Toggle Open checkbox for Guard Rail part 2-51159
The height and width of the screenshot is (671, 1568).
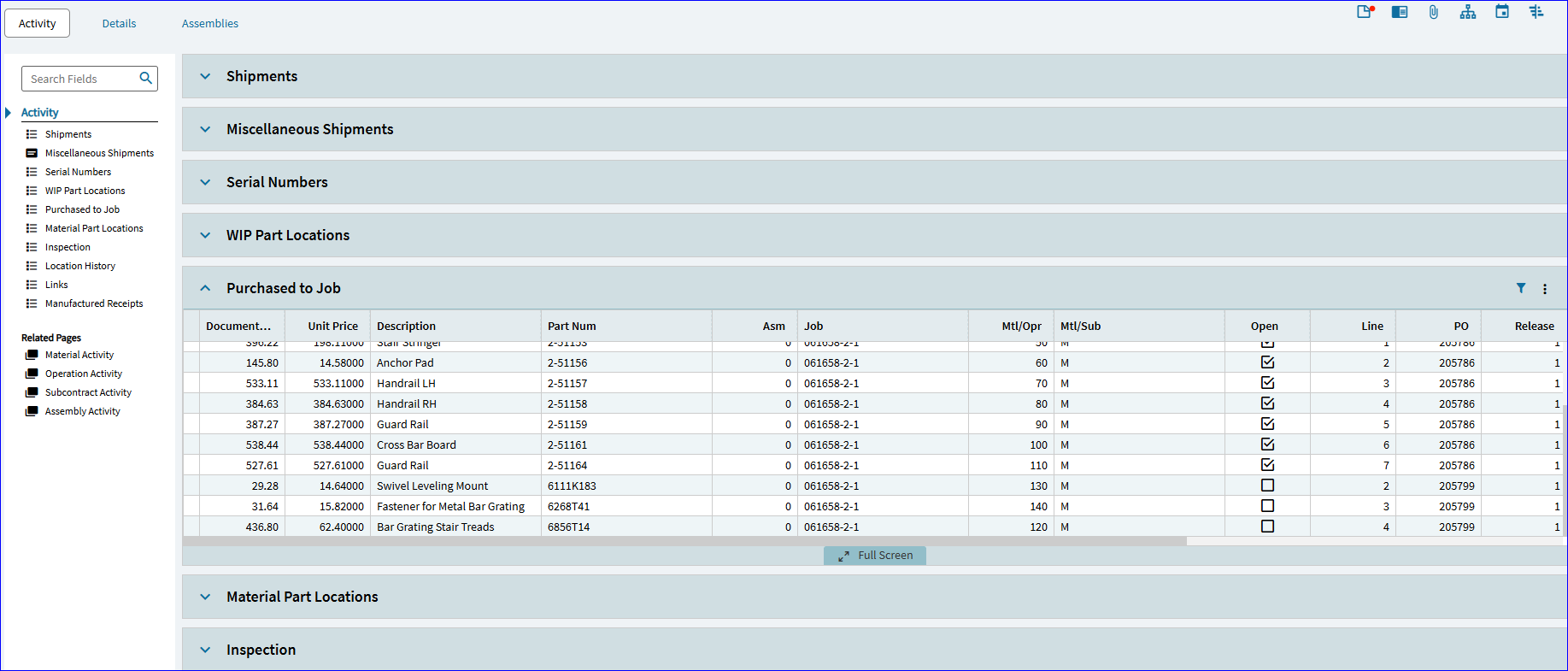pyautogui.click(x=1267, y=424)
